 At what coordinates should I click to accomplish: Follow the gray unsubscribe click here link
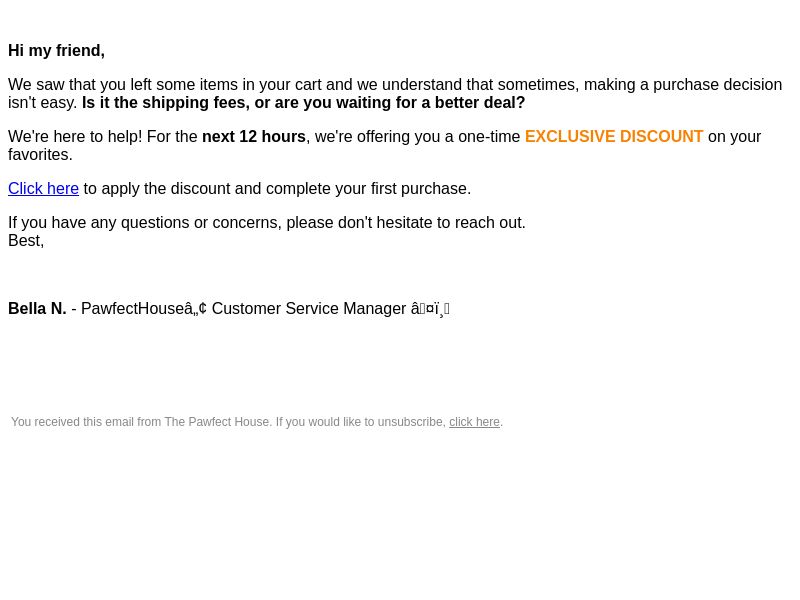coord(474,422)
